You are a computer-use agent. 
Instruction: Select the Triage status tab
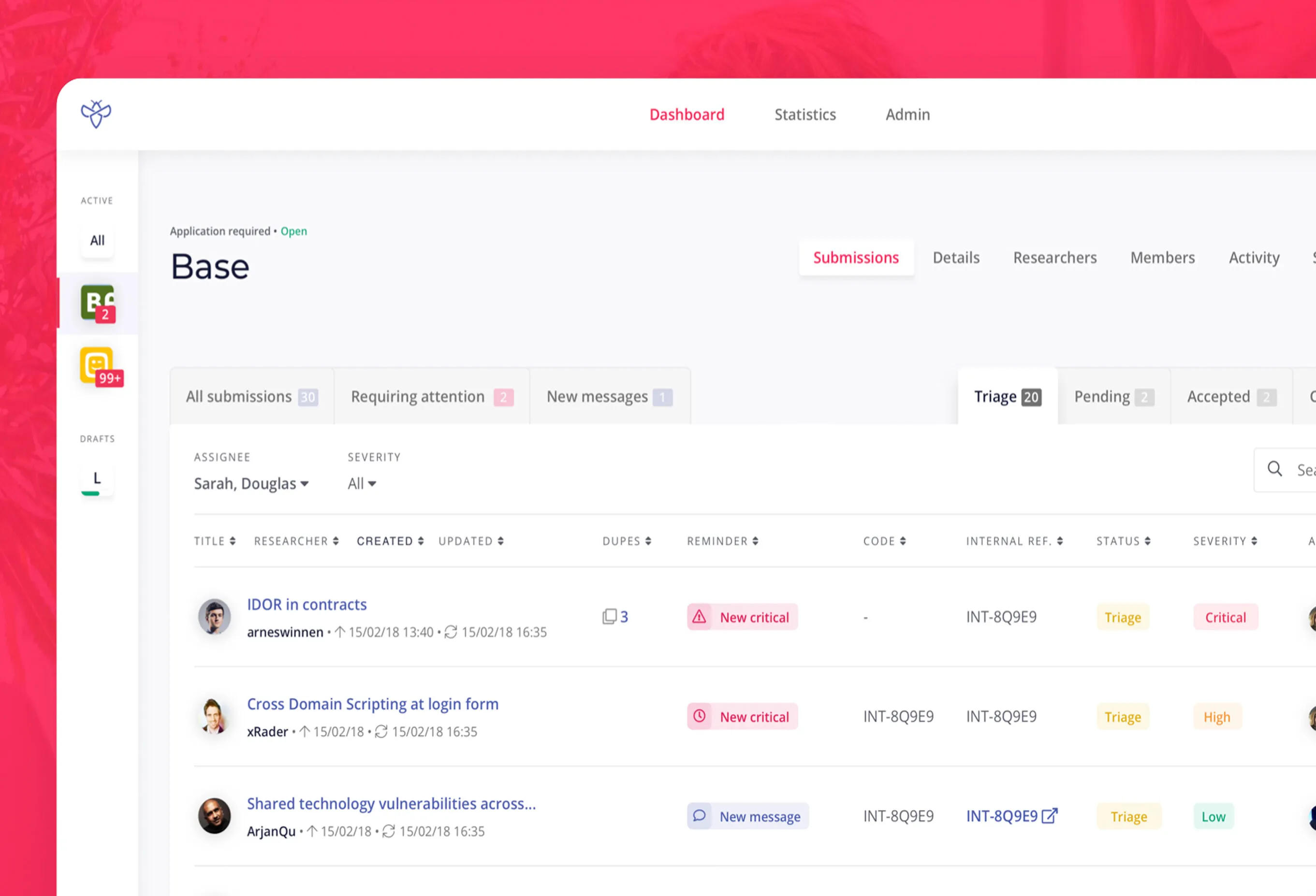click(1008, 396)
